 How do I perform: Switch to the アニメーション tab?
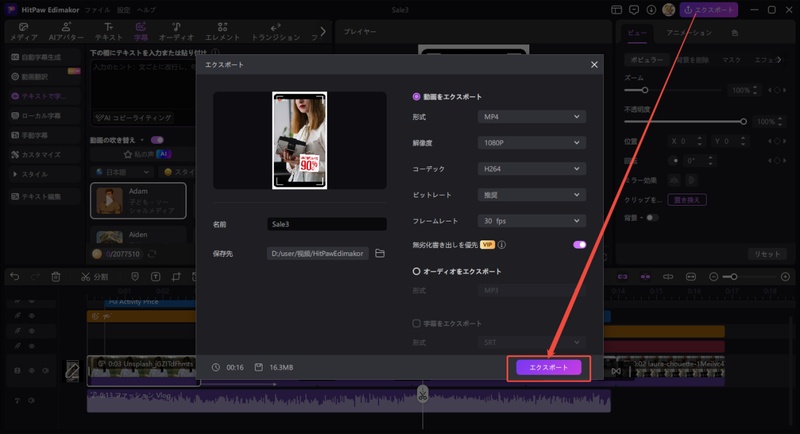click(689, 33)
